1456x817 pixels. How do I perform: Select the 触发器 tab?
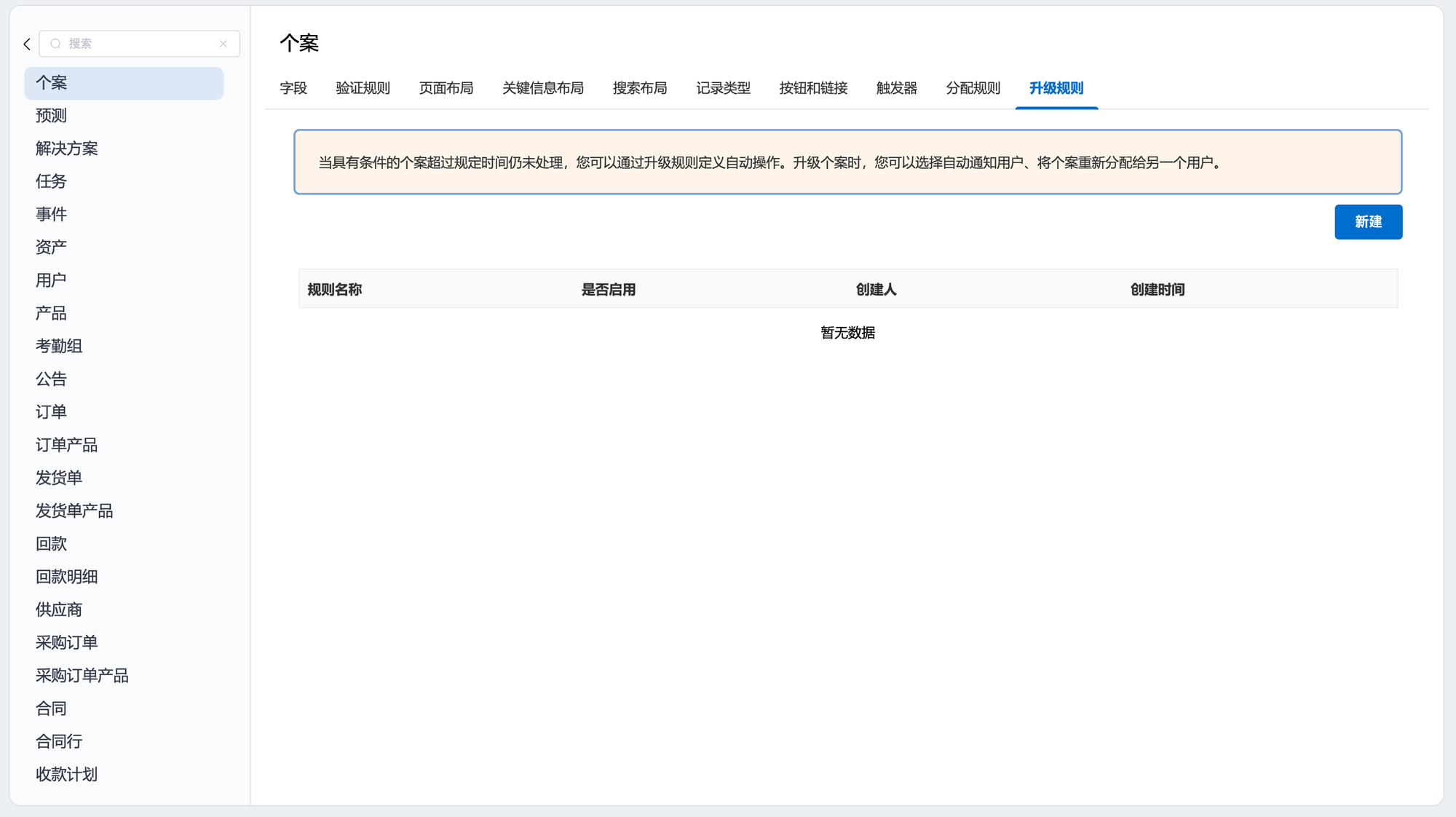(x=896, y=88)
